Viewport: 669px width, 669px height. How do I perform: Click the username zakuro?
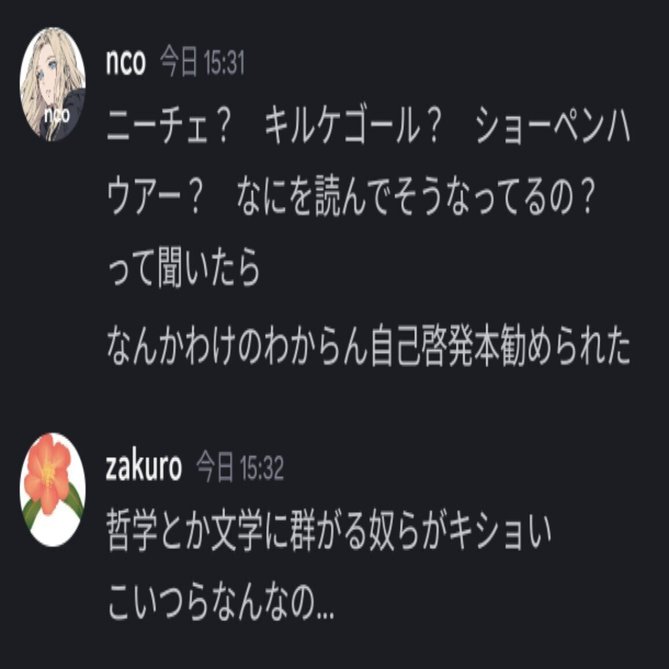click(144, 467)
